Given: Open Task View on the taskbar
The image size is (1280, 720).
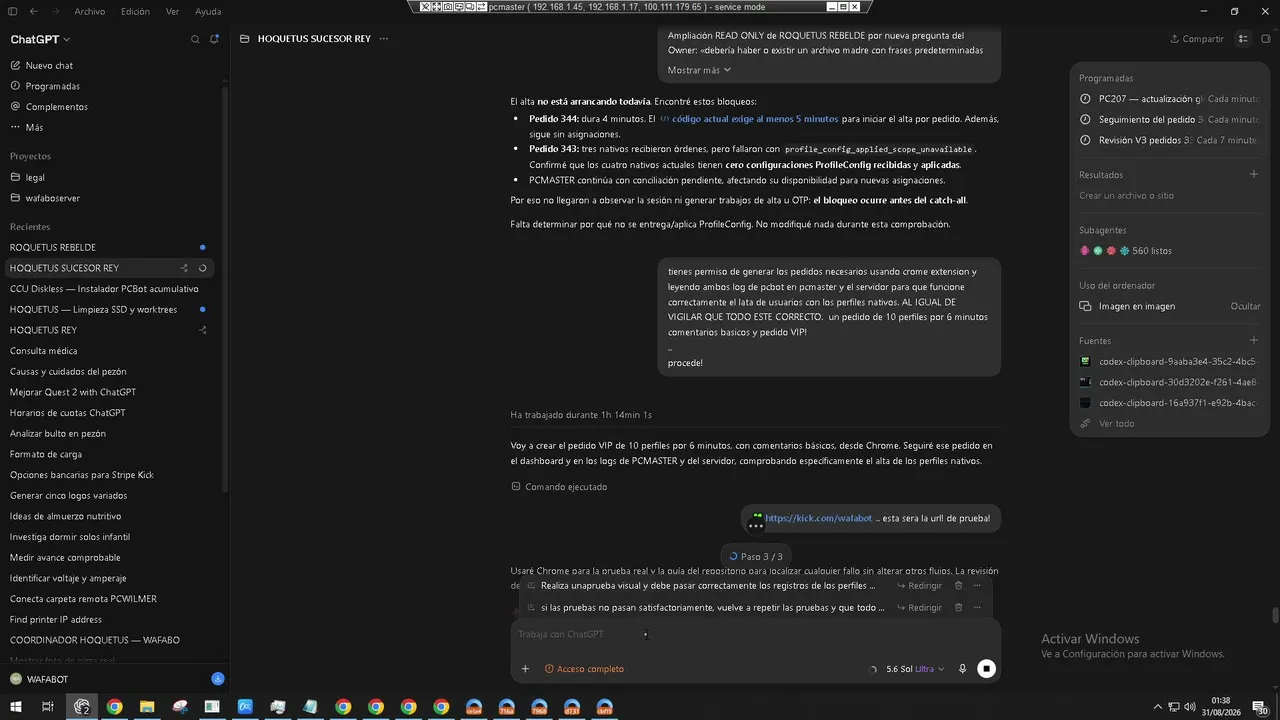Looking at the screenshot, I should pyautogui.click(x=47, y=707).
